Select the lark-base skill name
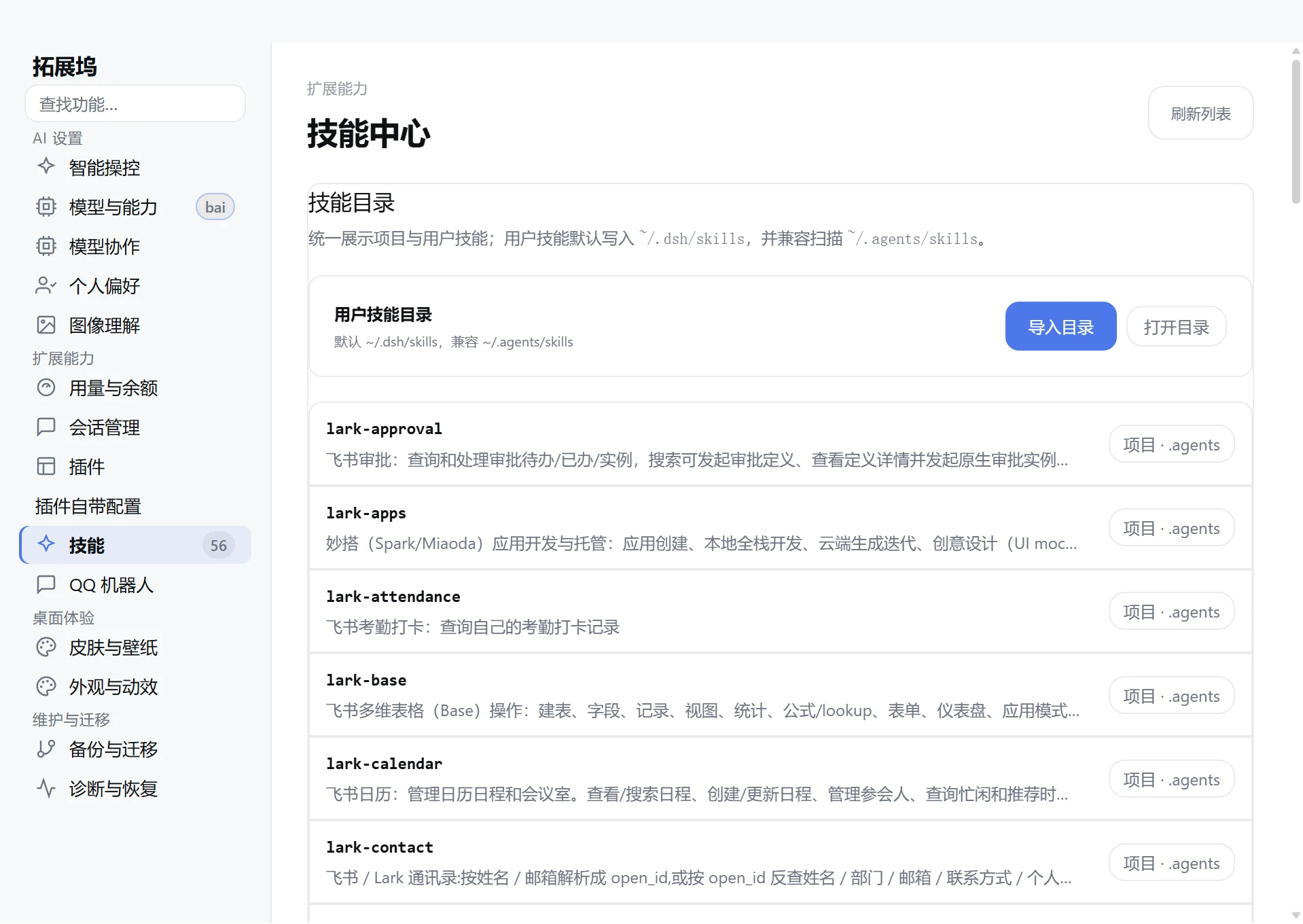The height and width of the screenshot is (924, 1303). click(x=366, y=680)
